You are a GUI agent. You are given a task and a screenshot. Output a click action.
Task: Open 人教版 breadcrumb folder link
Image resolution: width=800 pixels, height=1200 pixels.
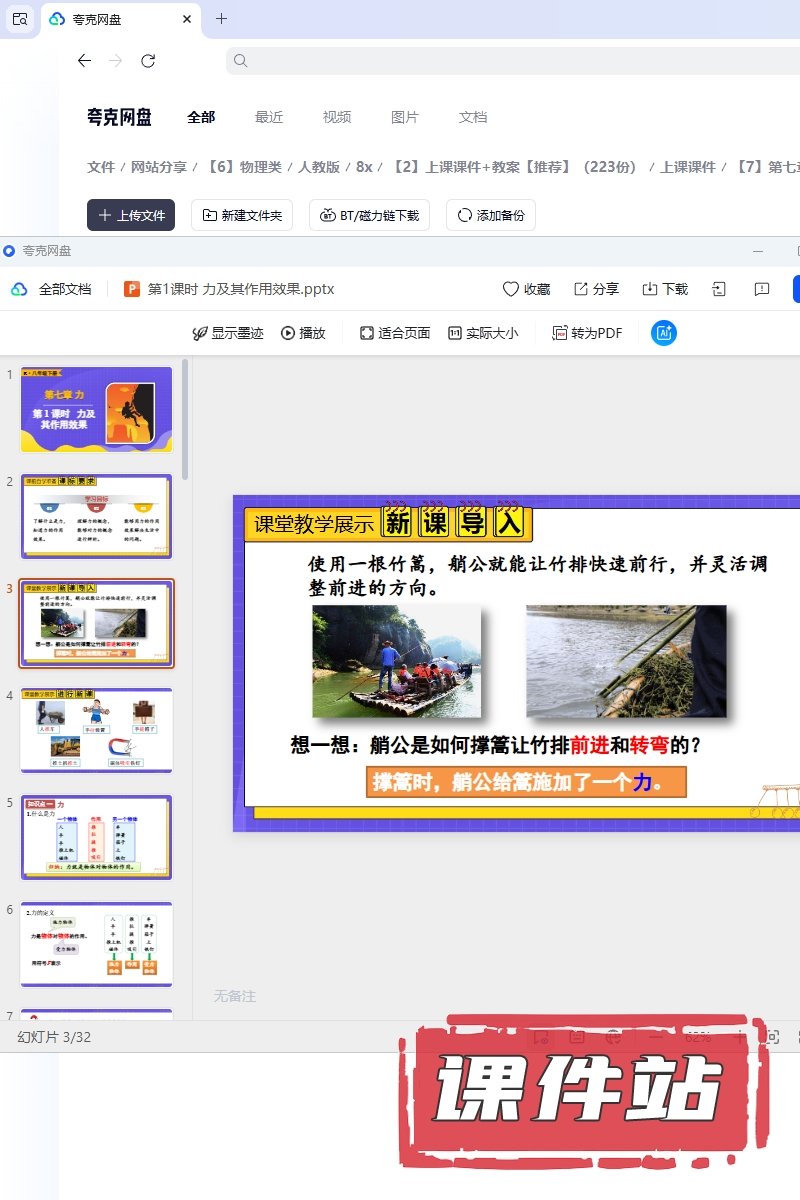[x=319, y=167]
